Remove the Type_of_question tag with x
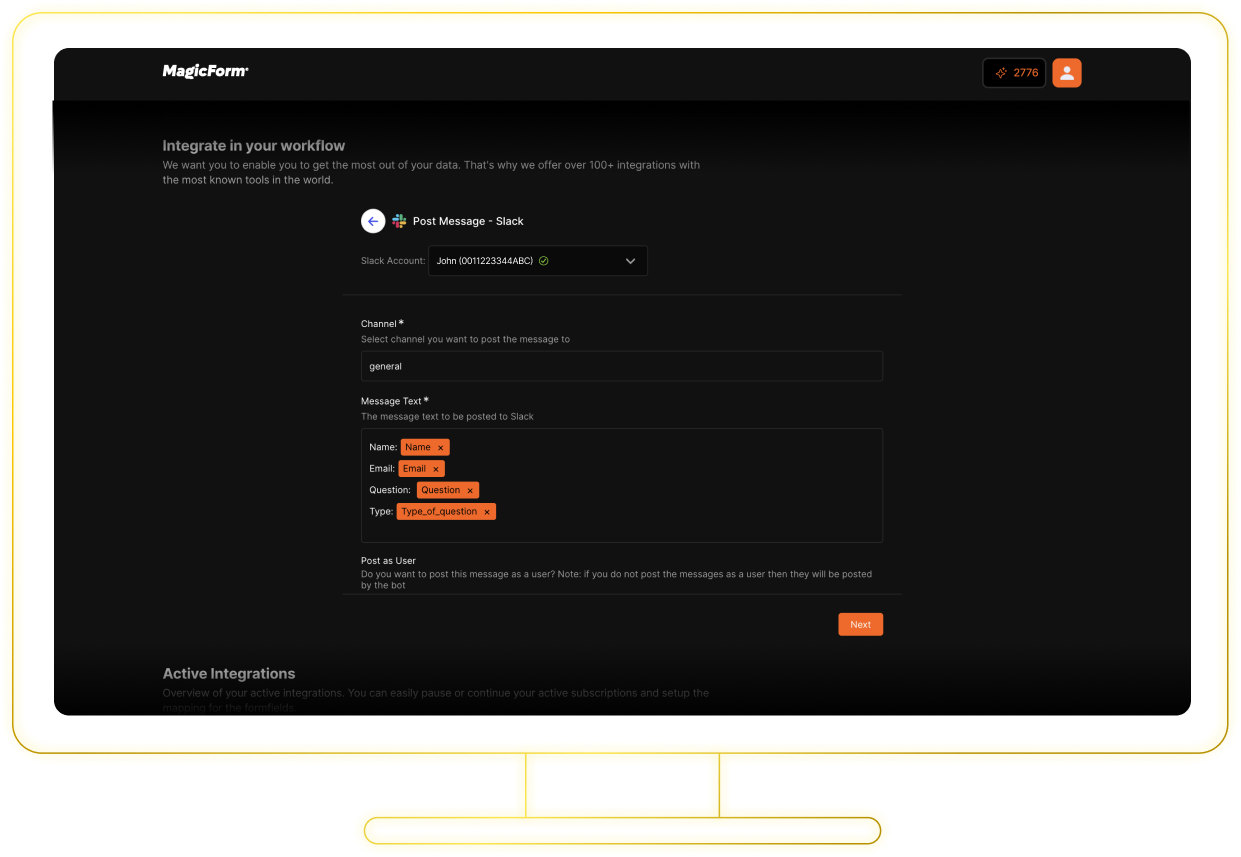Image resolution: width=1241 pixels, height=857 pixels. click(x=487, y=512)
